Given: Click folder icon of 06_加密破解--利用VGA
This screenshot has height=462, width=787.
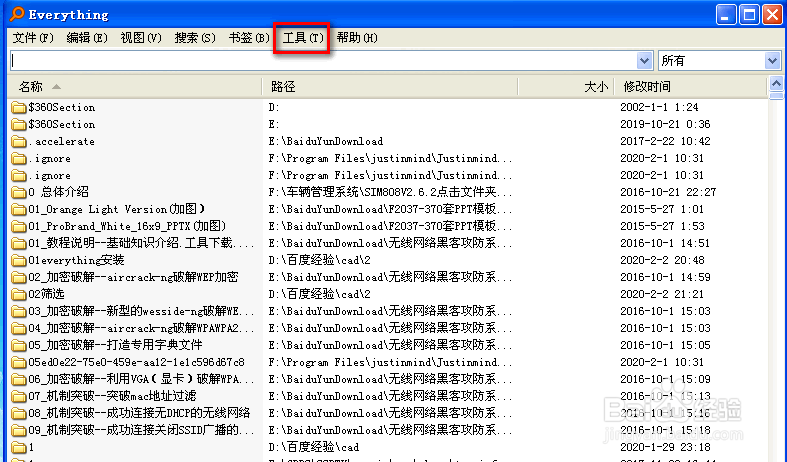Looking at the screenshot, I should pos(19,380).
